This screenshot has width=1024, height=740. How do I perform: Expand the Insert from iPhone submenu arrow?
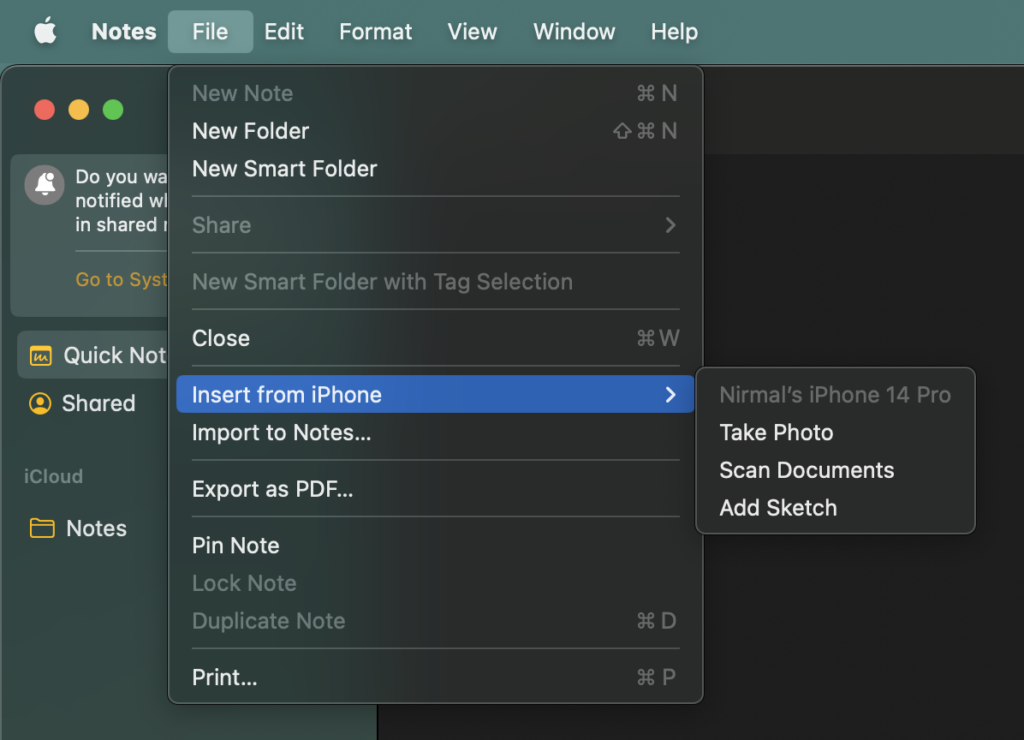click(x=670, y=394)
